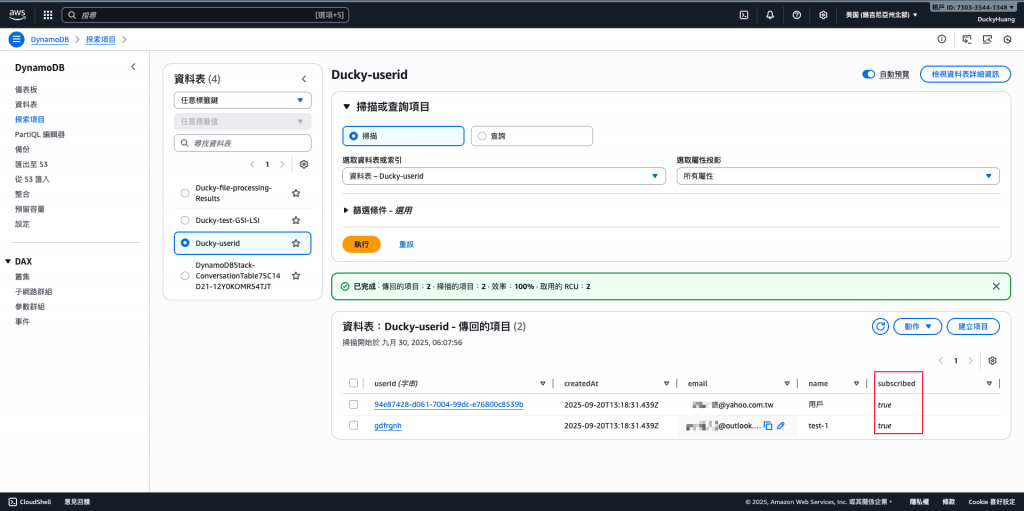Edit the outlook email value

coord(781,425)
